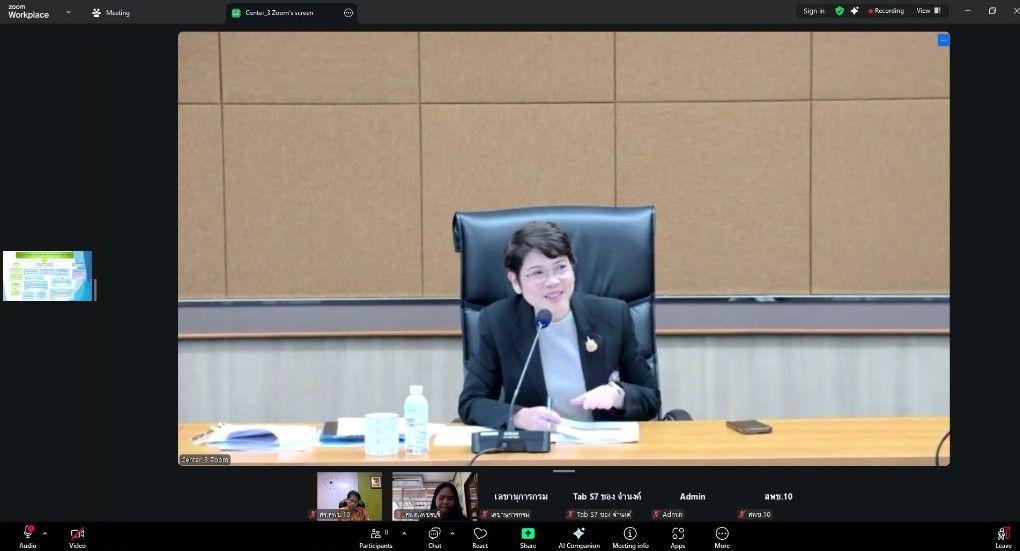Click the Sign in button
1020x551 pixels.
tap(814, 11)
